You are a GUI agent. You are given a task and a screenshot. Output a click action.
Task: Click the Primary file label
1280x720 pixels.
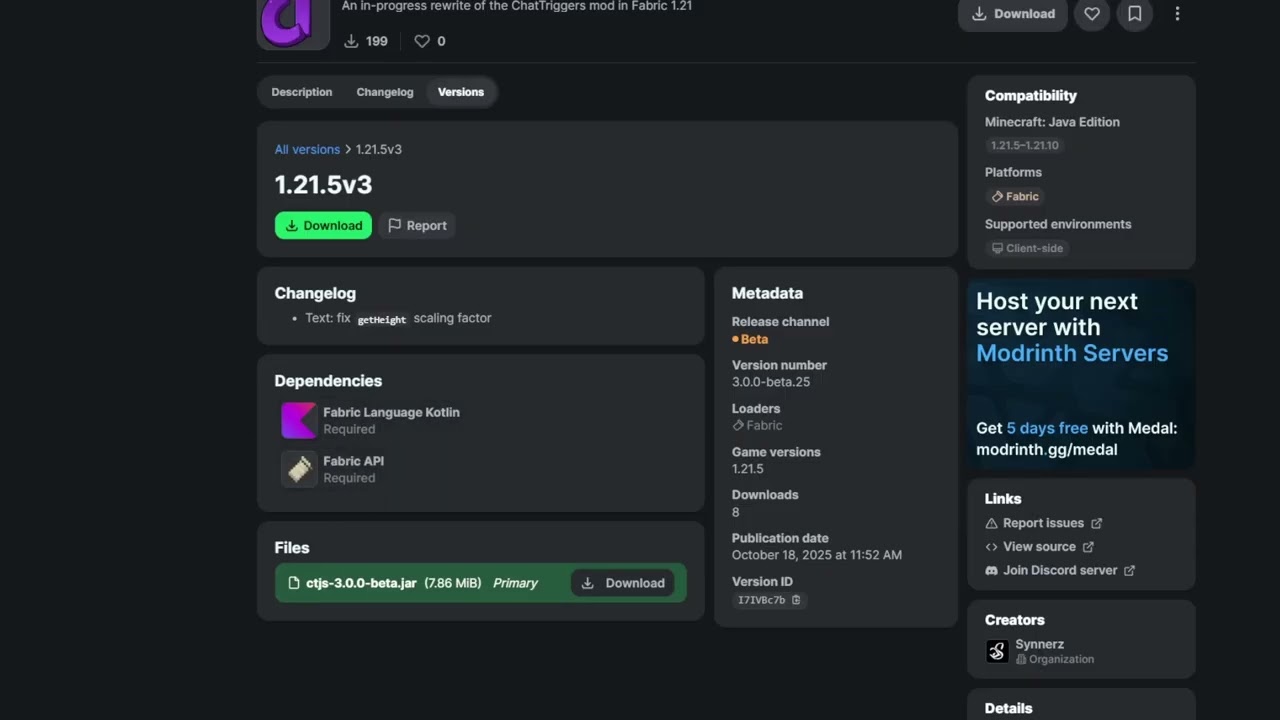[x=515, y=583]
